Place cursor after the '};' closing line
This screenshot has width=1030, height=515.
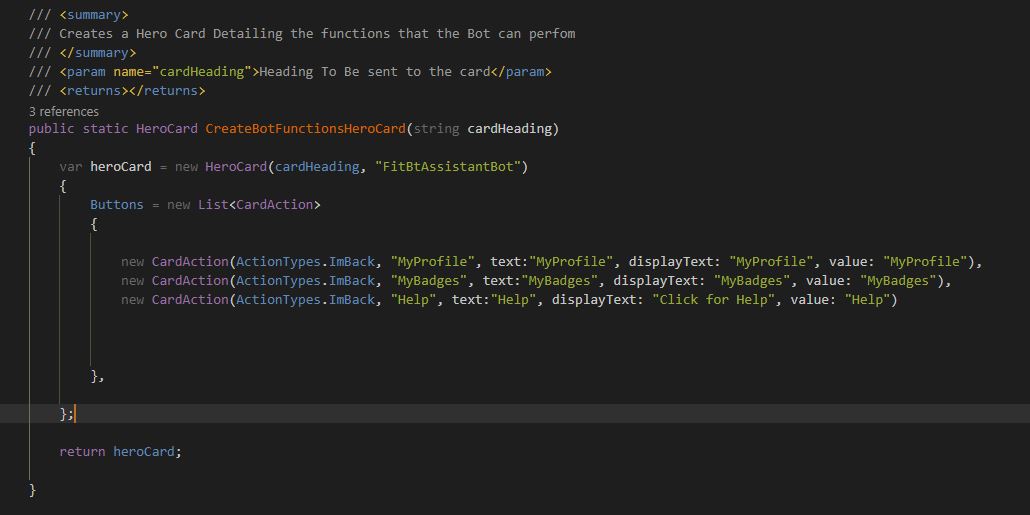pyautogui.click(x=75, y=414)
